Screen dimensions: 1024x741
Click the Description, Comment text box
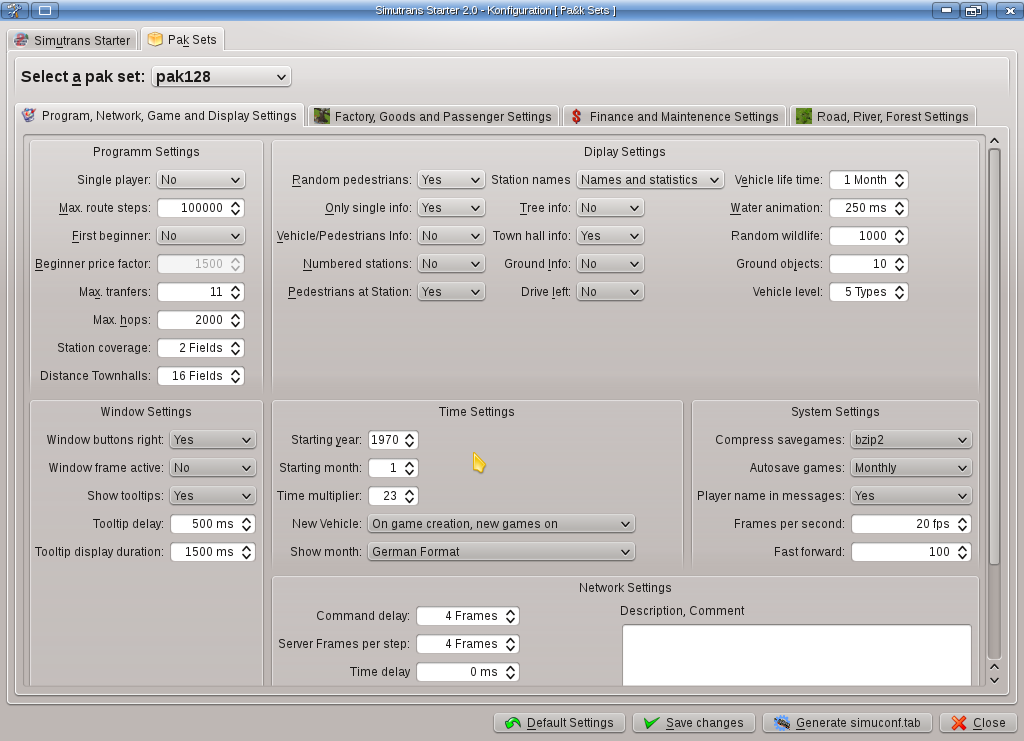click(797, 655)
